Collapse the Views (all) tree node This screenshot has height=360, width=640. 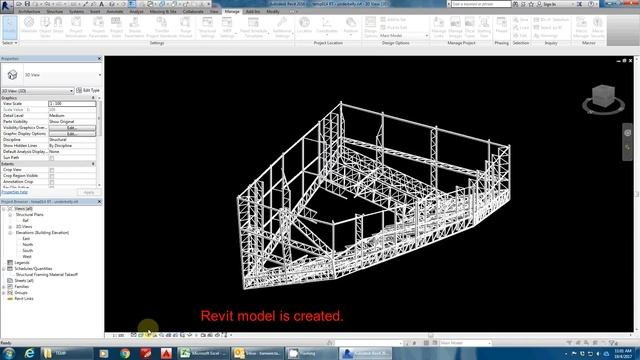[4, 209]
